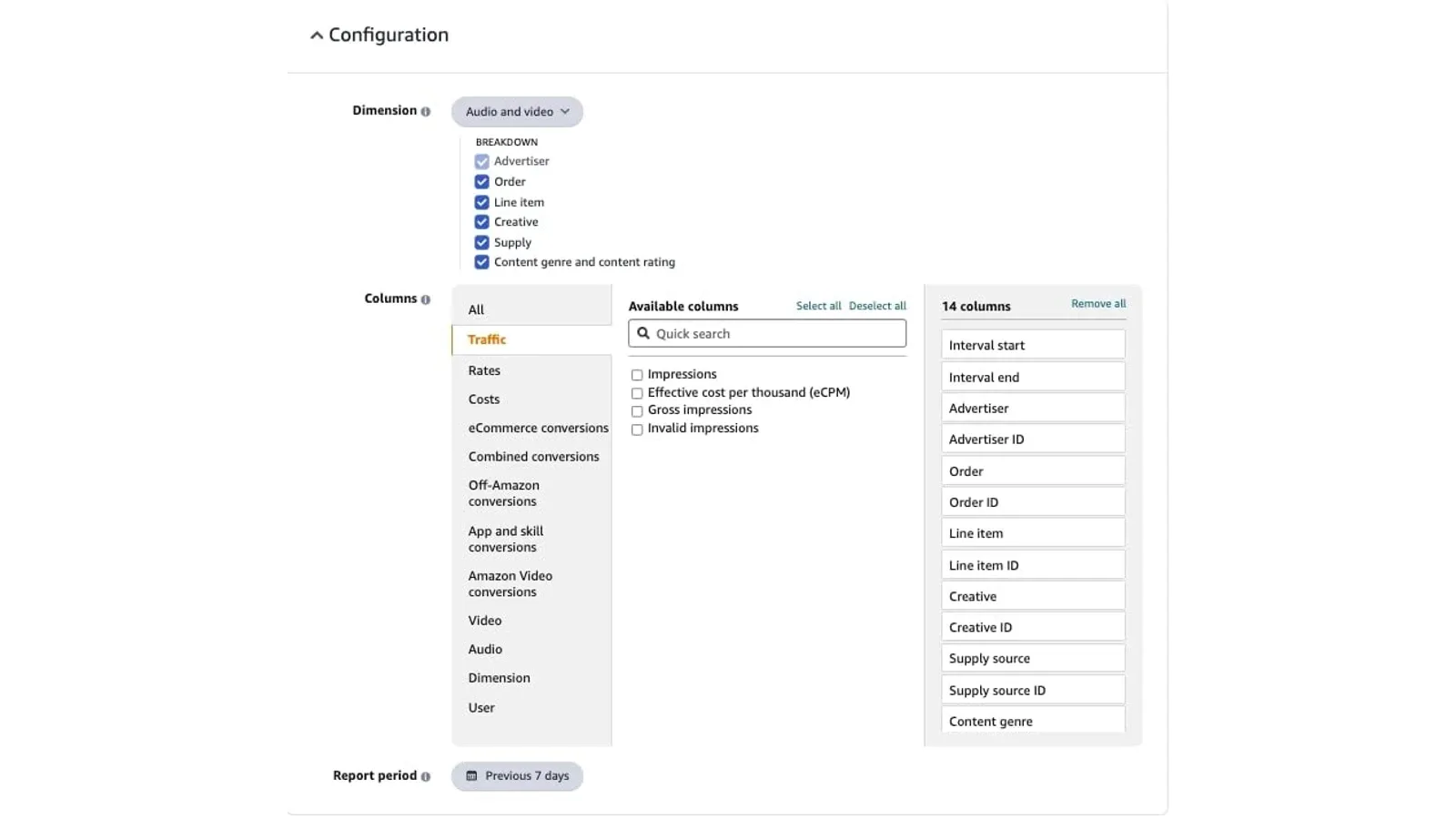Viewport: 1456px width, 819px height.
Task: Click the Creative selected column item
Action: [x=1033, y=596]
